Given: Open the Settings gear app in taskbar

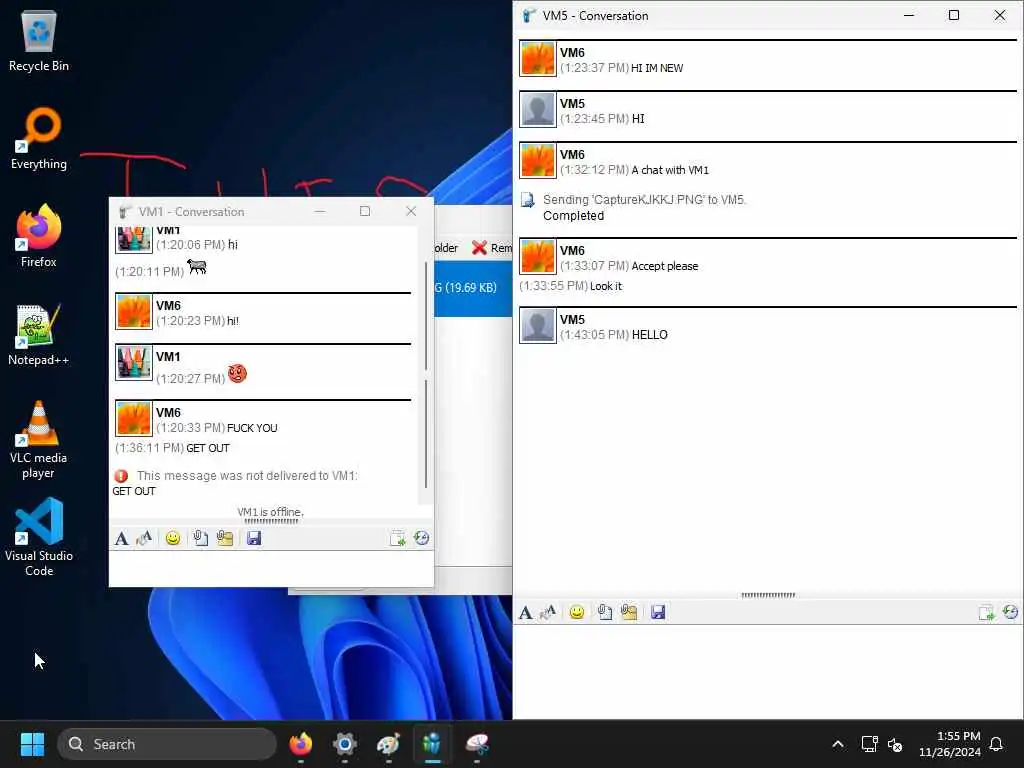Looking at the screenshot, I should click(345, 744).
